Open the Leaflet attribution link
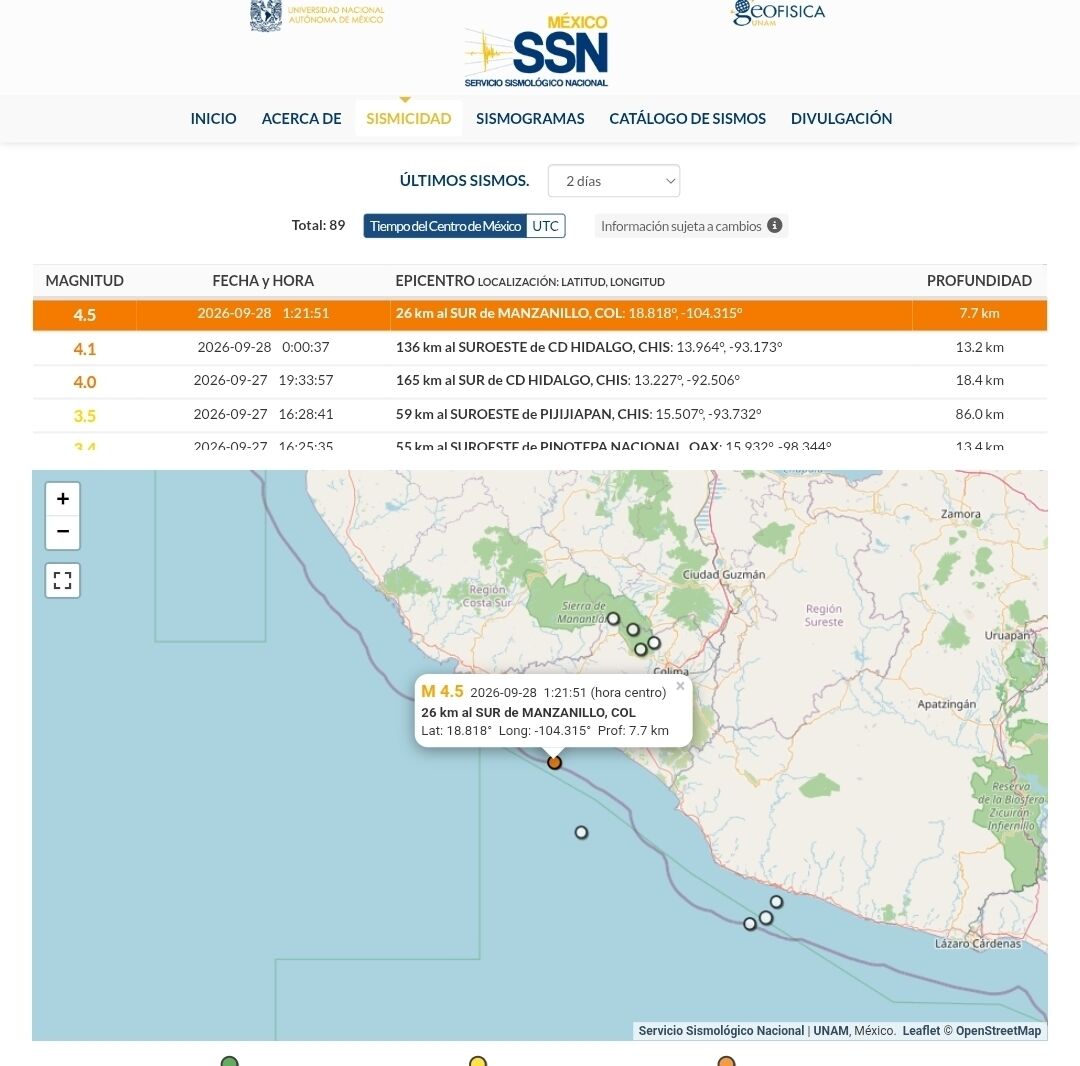 coord(921,1030)
